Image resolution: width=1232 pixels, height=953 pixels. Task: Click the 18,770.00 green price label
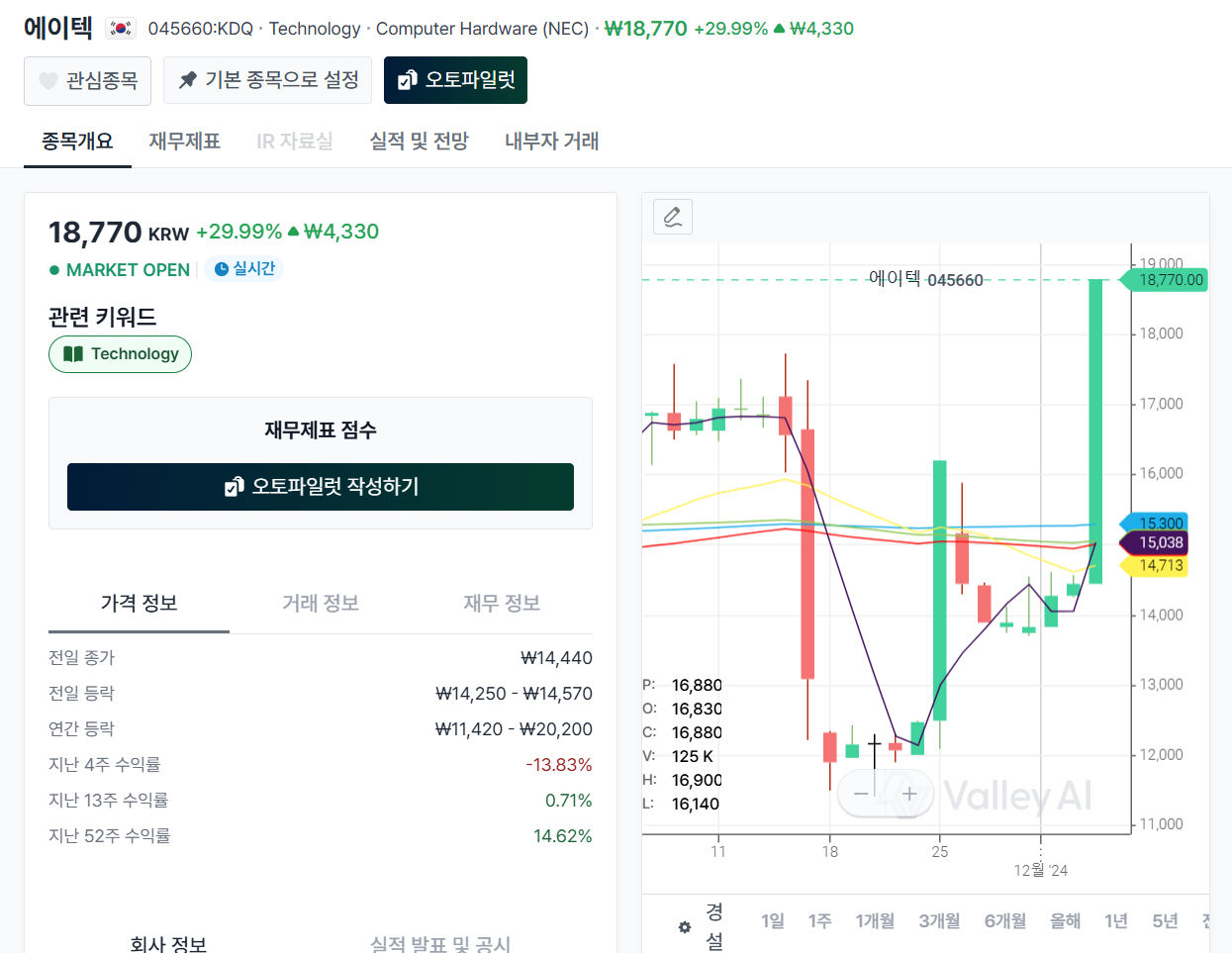pos(1170,280)
